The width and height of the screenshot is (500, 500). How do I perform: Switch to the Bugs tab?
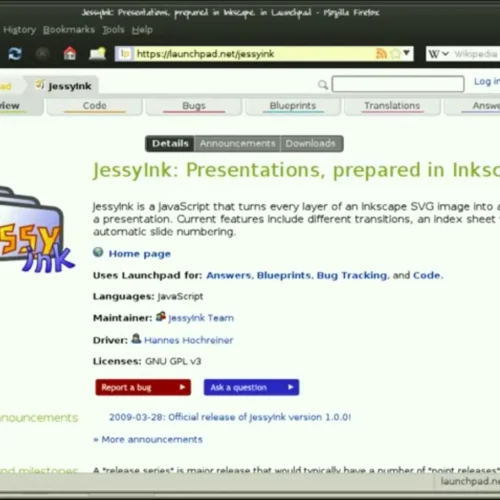click(x=194, y=106)
